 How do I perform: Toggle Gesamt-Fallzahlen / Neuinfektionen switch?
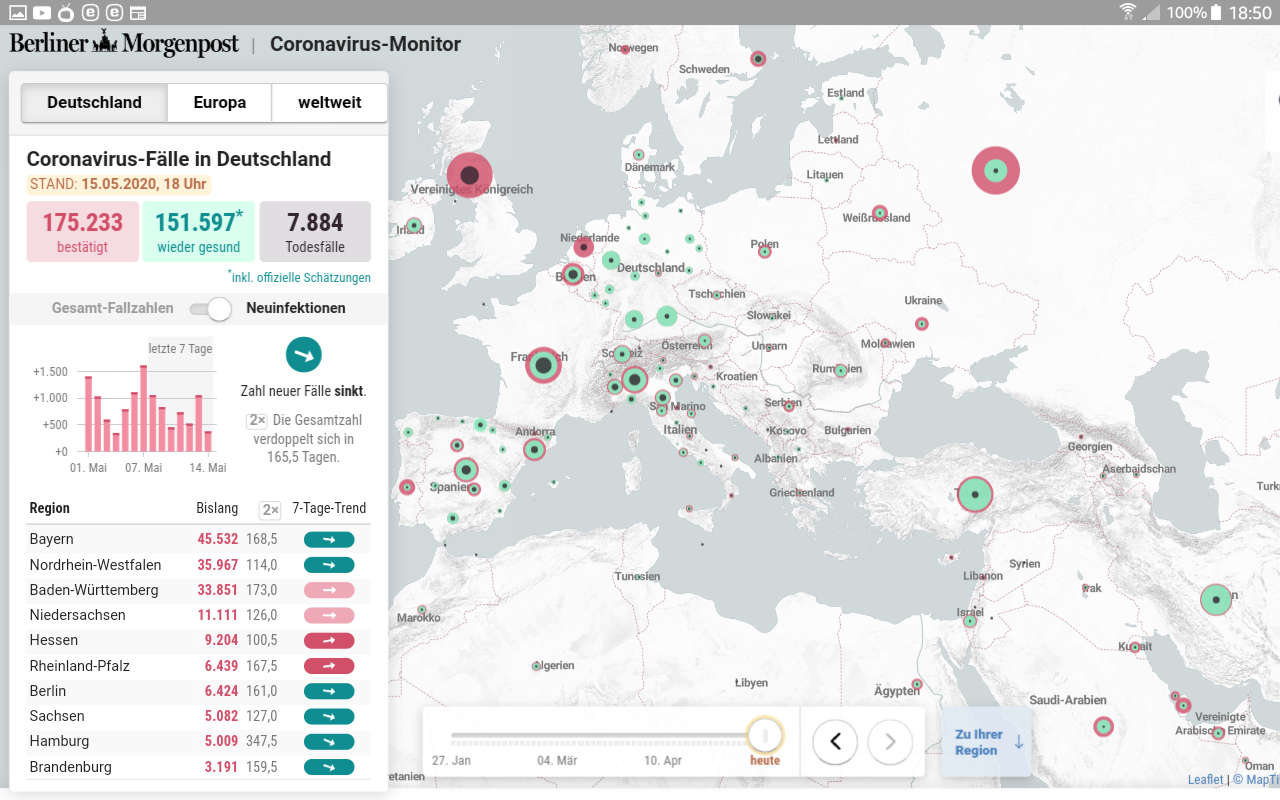(210, 309)
